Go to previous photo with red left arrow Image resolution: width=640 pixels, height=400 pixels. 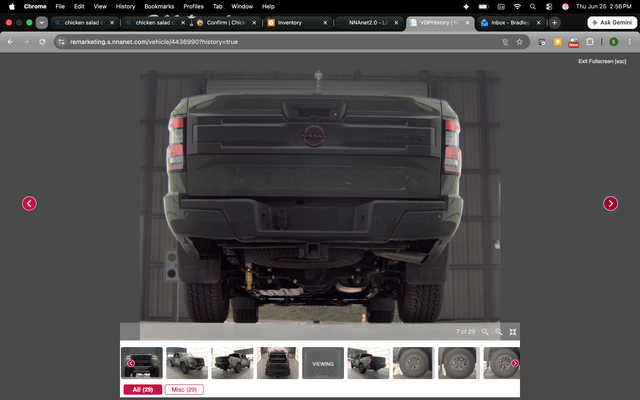[29, 203]
